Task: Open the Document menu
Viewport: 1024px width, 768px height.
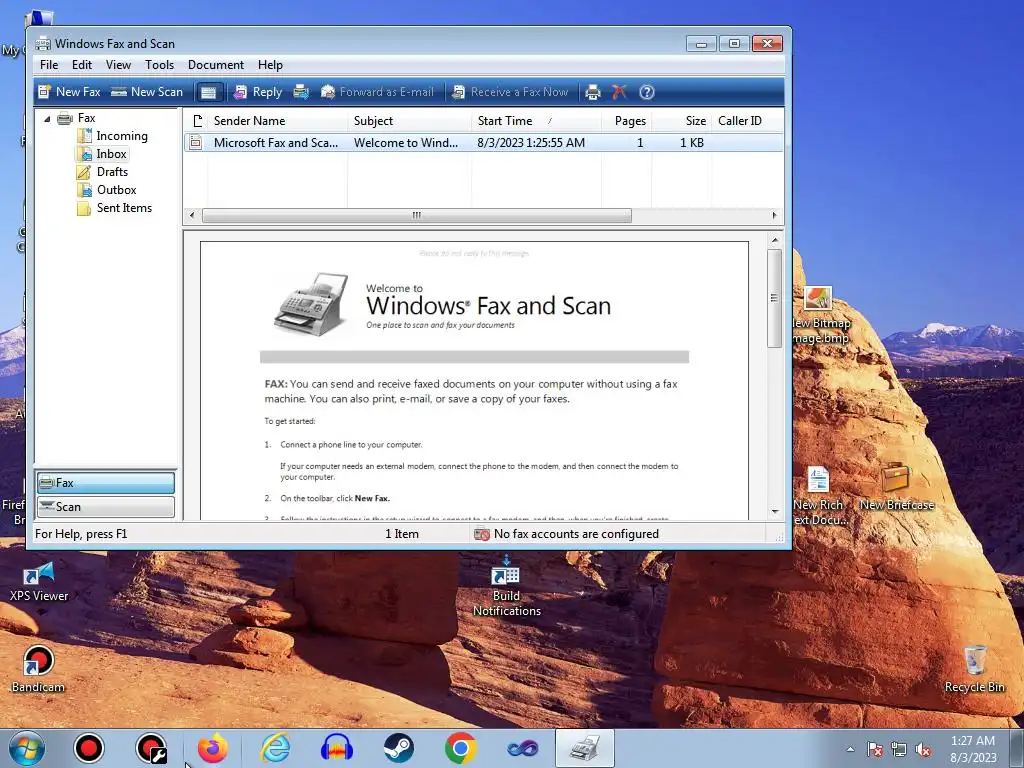Action: tap(216, 65)
